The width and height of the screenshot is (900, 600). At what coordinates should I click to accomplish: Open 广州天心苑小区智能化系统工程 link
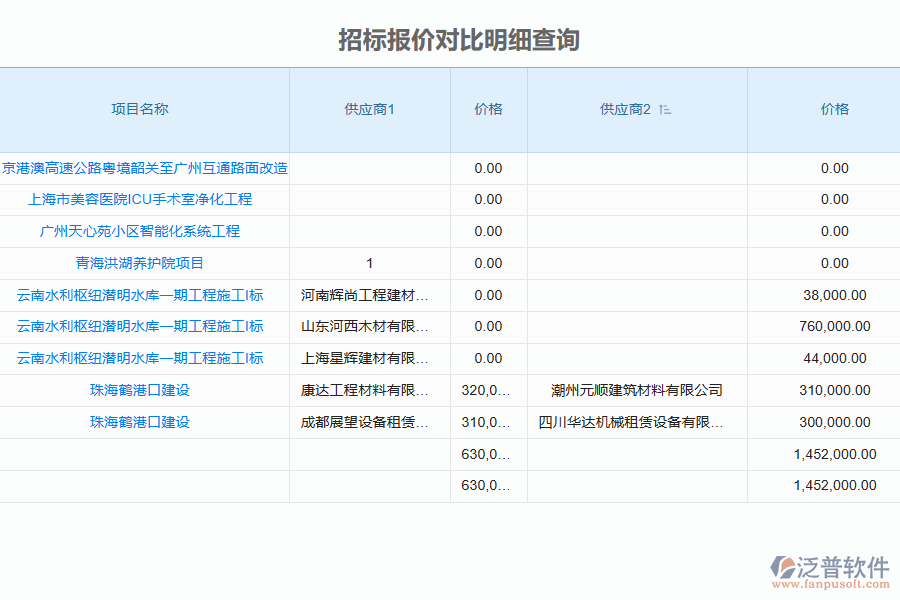(x=144, y=230)
